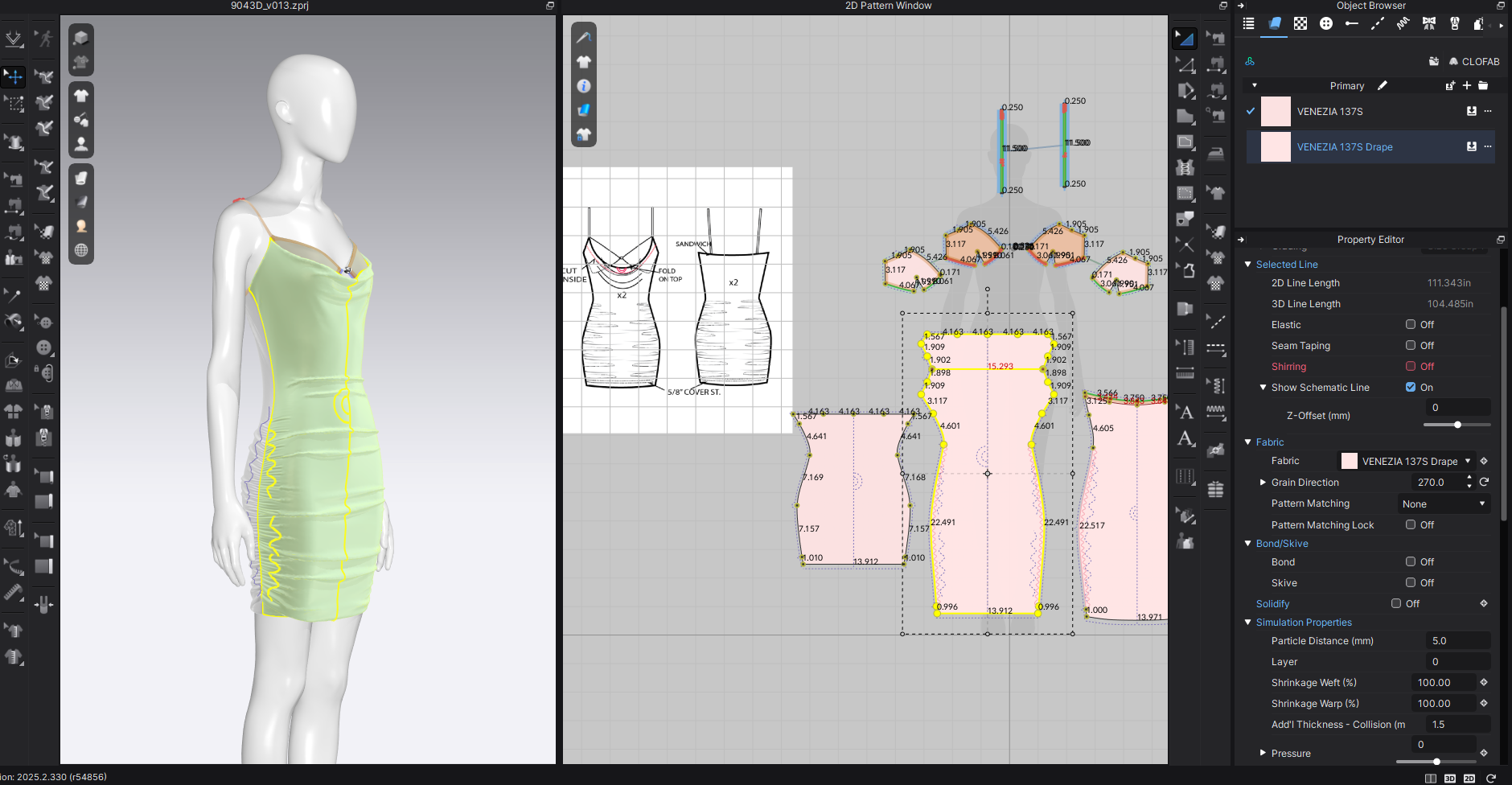Reset Grain Direction with refresh icon
The image size is (1512, 785).
(1484, 483)
